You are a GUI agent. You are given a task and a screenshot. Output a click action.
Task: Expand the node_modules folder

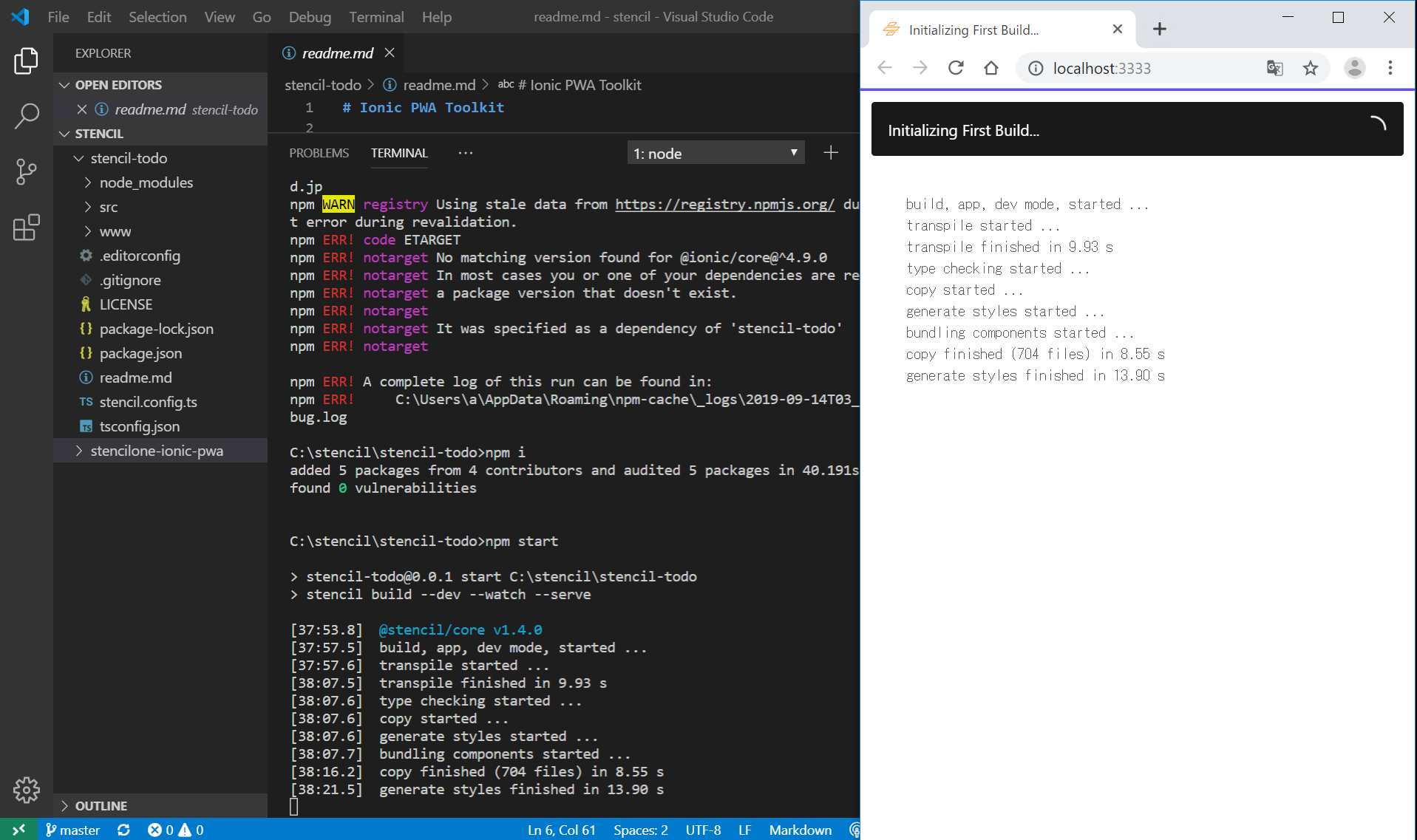click(x=146, y=182)
